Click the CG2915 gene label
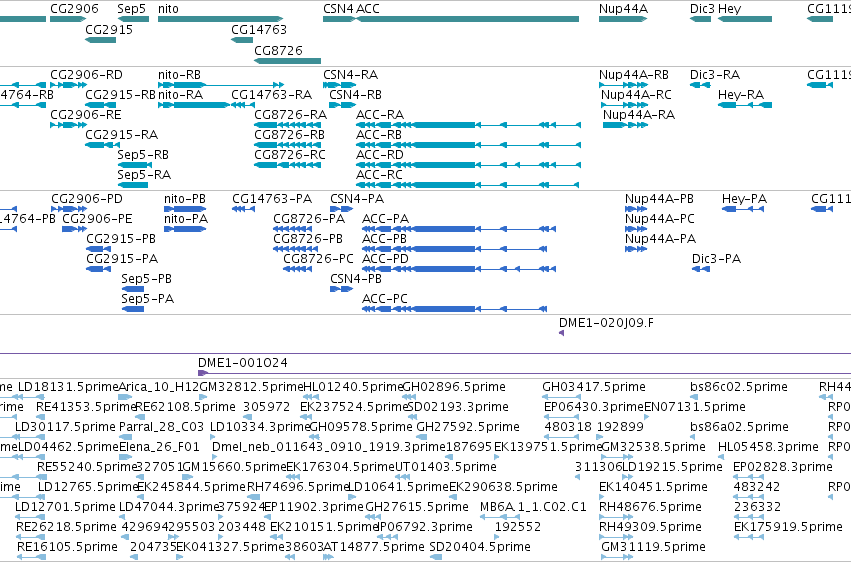 coord(109,29)
